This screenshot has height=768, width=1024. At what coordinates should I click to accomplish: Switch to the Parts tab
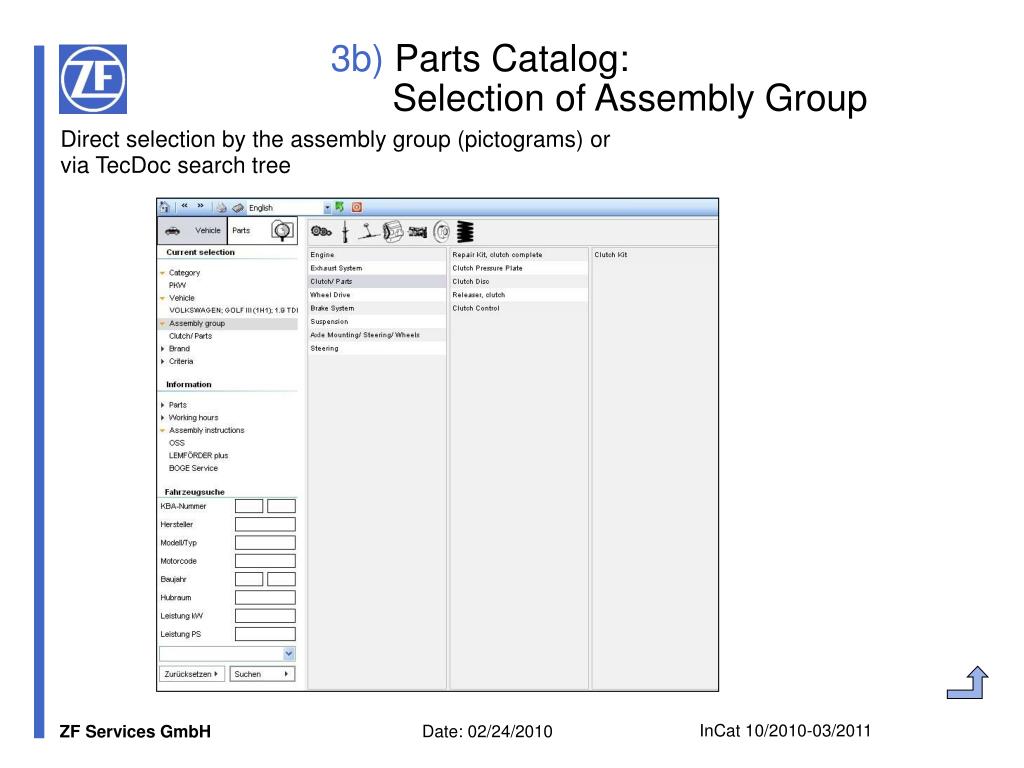pos(241,231)
